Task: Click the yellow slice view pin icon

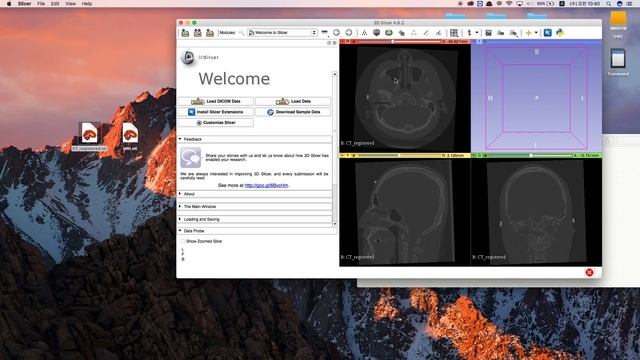Action: 342,156
